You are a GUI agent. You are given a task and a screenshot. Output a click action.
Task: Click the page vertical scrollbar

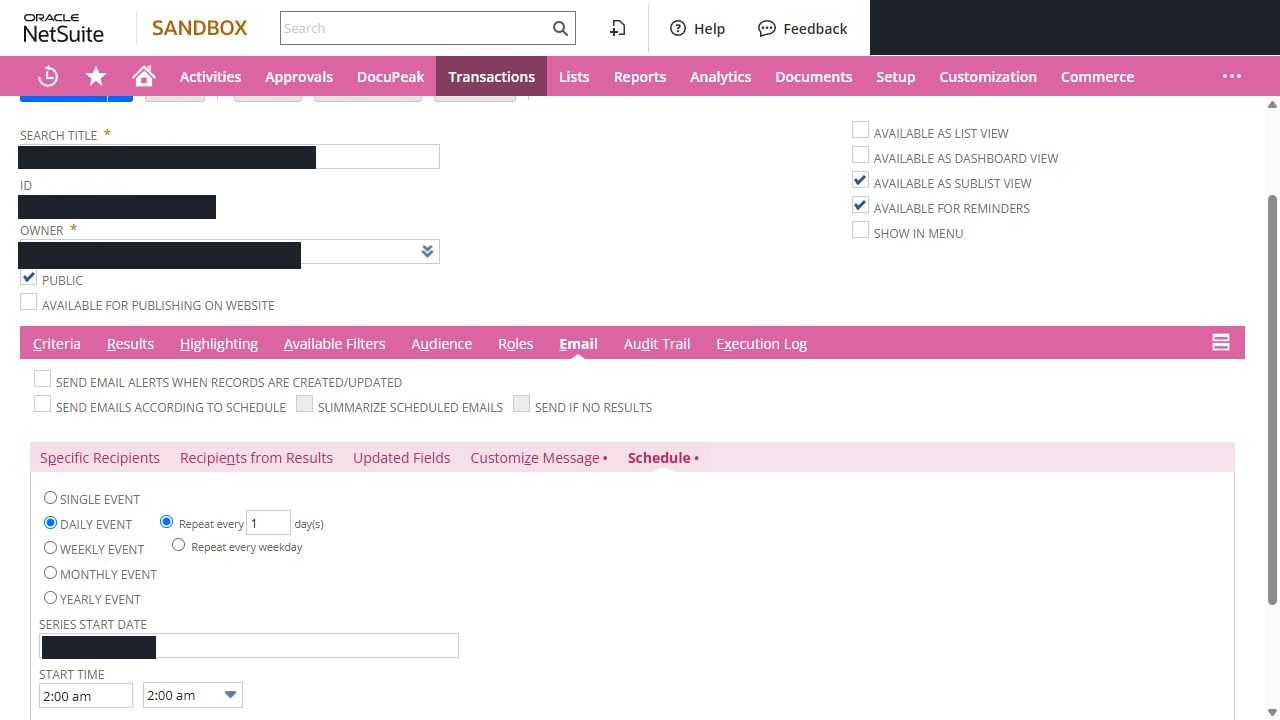tap(1272, 400)
